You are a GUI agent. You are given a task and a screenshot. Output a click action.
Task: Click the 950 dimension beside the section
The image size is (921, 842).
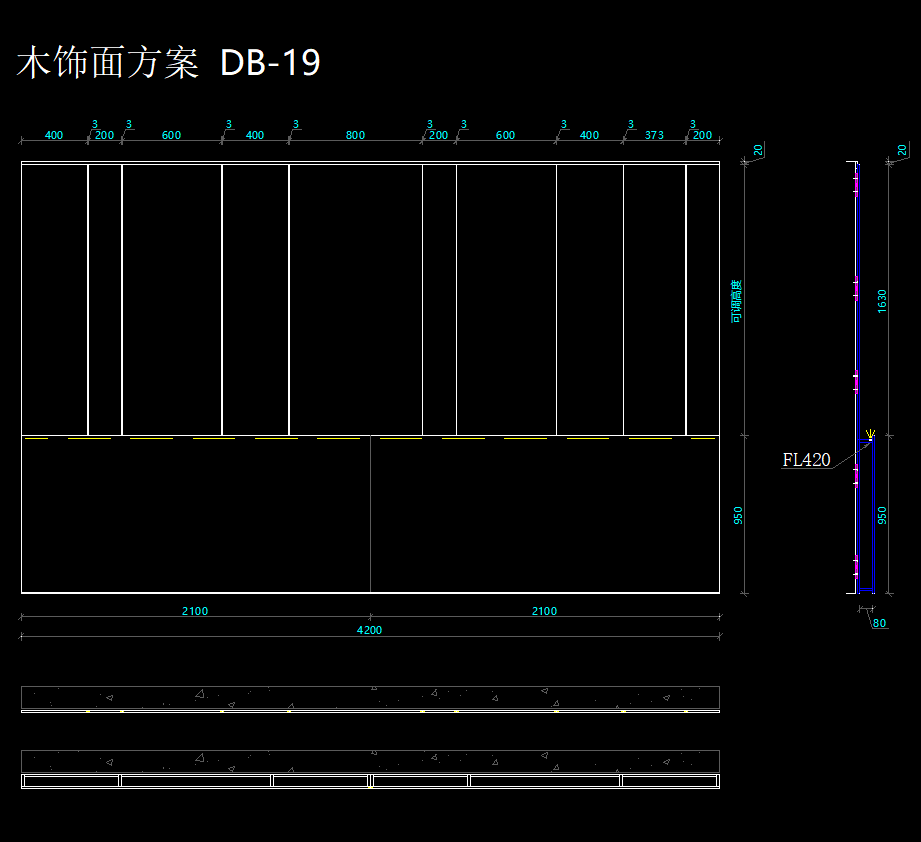point(882,515)
